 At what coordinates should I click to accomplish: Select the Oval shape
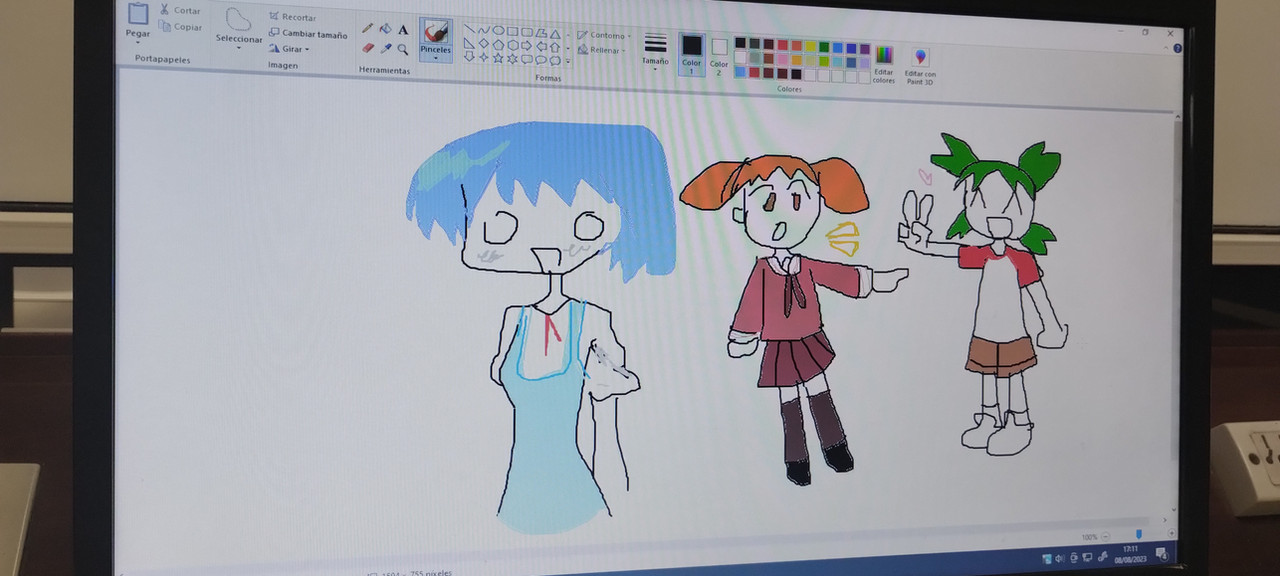click(x=498, y=30)
